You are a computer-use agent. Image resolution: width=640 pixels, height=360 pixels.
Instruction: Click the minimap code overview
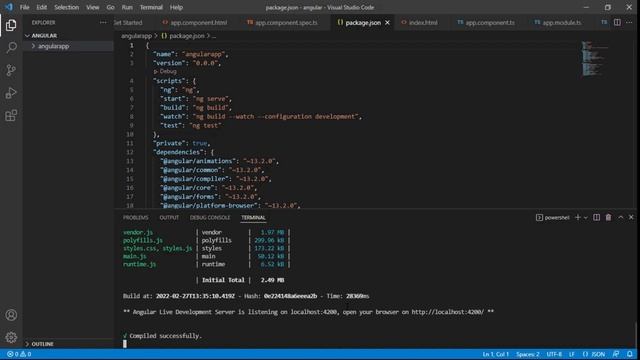[x=594, y=58]
